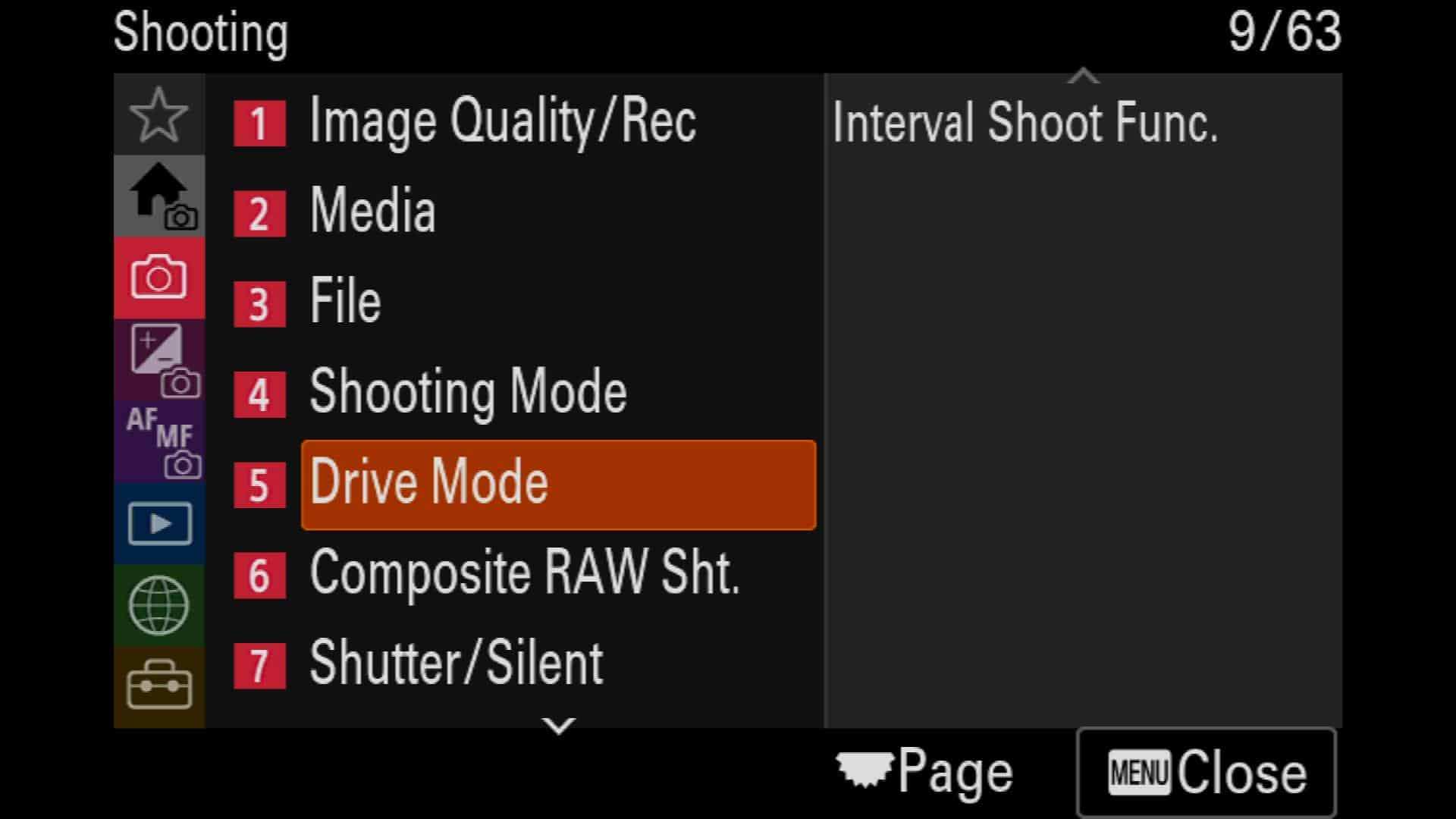The width and height of the screenshot is (1456, 819).
Task: Open the Exposure/Color tab icon
Action: point(158,360)
